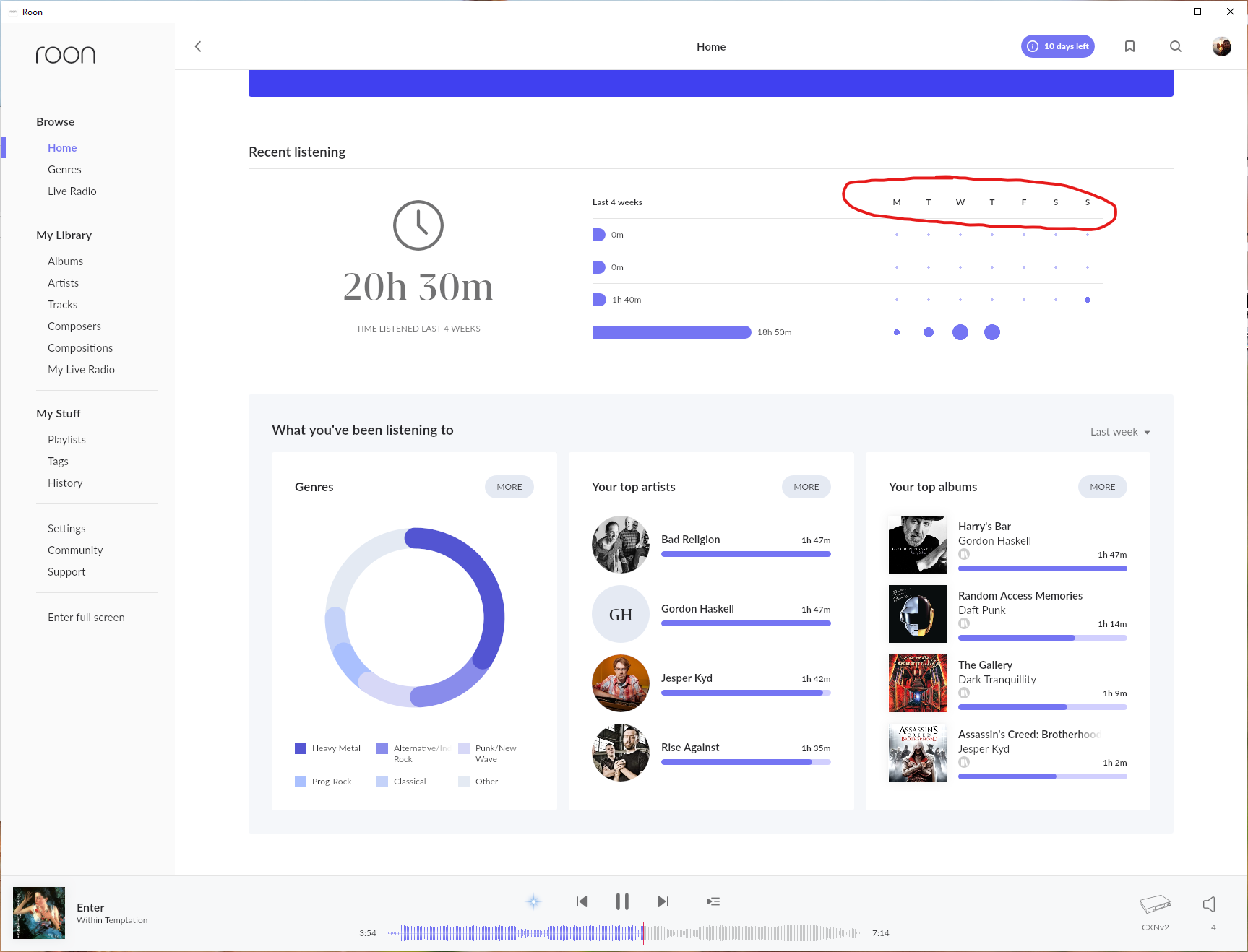Click the 18h 50m weekly listening bar
1248x952 pixels.
[x=671, y=332]
